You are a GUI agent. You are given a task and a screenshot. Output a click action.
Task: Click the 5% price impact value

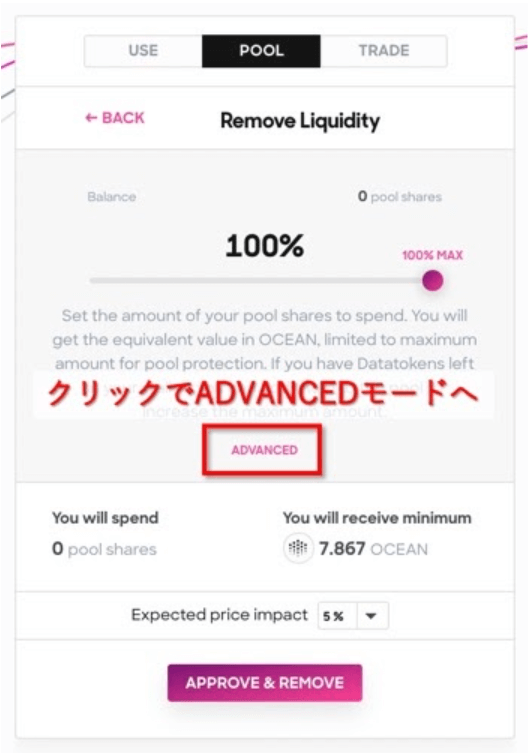pos(333,616)
